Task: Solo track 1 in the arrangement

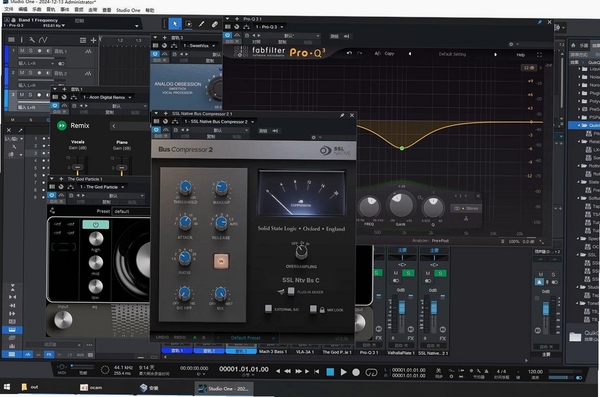Action: [x=31, y=51]
